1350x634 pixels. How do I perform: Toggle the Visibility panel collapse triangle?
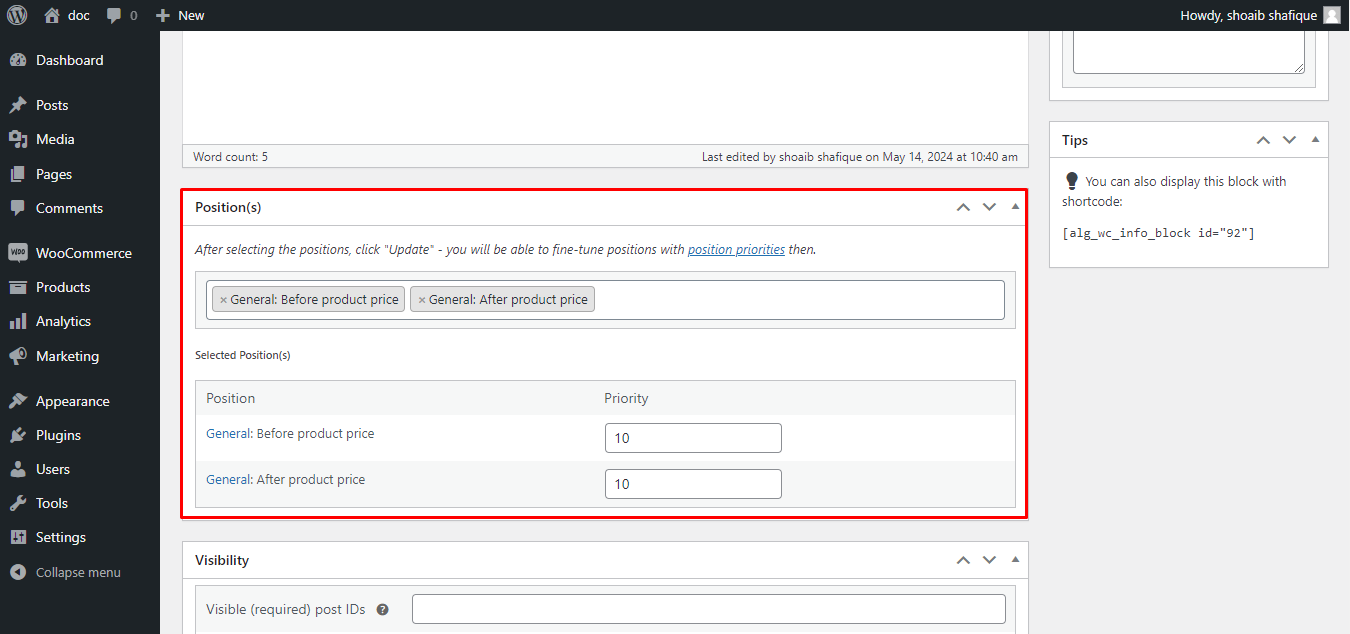point(1015,560)
